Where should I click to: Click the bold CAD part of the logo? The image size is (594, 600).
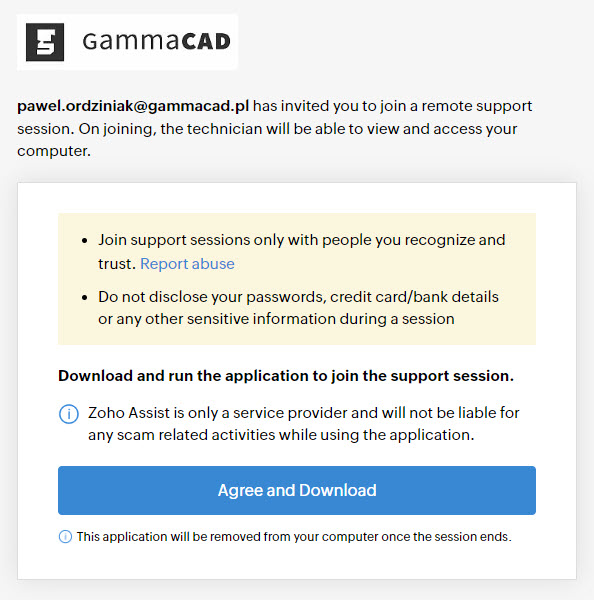click(206, 41)
